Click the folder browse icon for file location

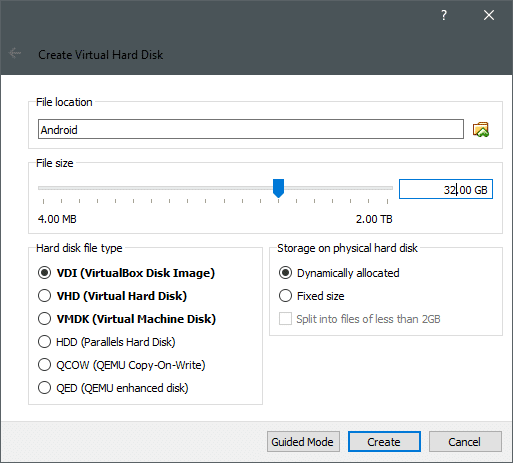click(481, 129)
